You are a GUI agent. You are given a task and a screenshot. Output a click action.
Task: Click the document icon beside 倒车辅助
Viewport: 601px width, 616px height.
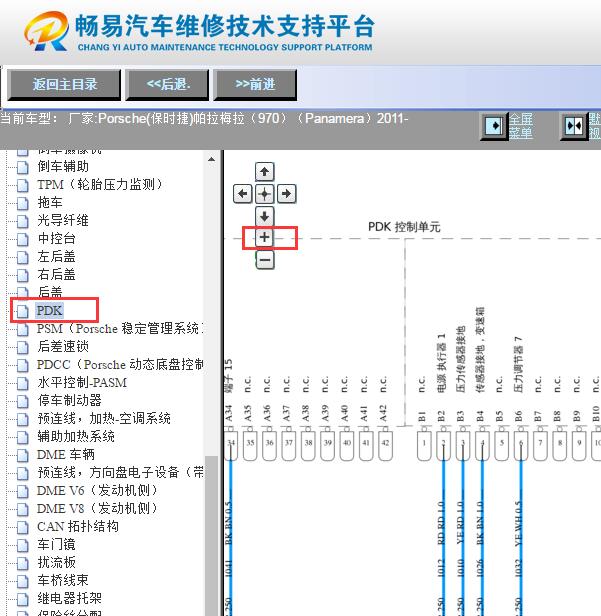pos(23,167)
